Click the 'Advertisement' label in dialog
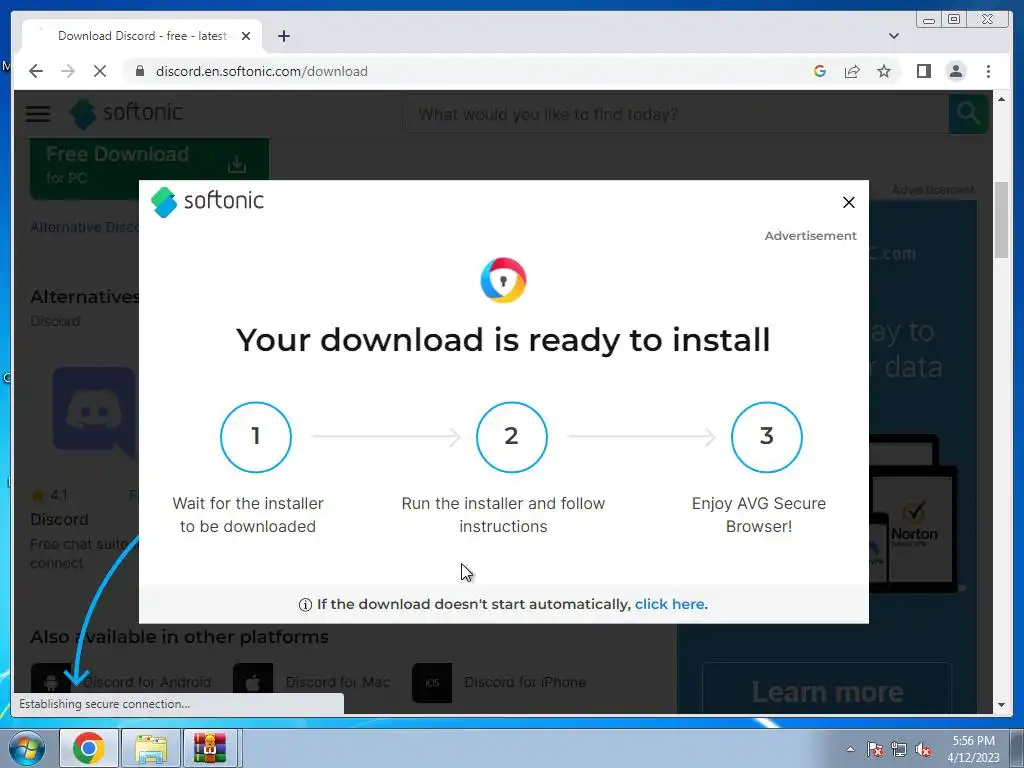Image resolution: width=1024 pixels, height=768 pixels. click(x=810, y=236)
